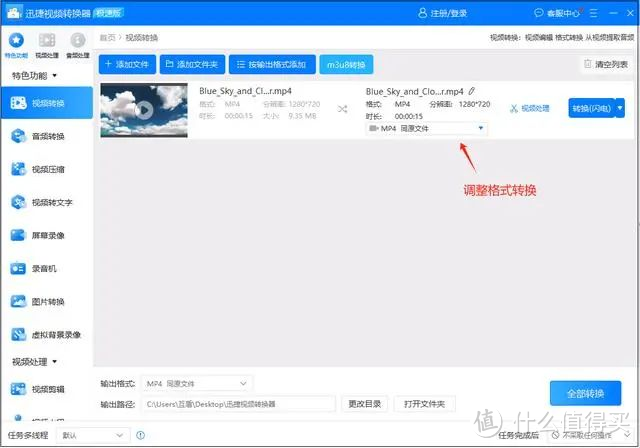Viewport: 640px width, 448px height.
Task: Start 全部转换 conversion
Action: pyautogui.click(x=585, y=393)
